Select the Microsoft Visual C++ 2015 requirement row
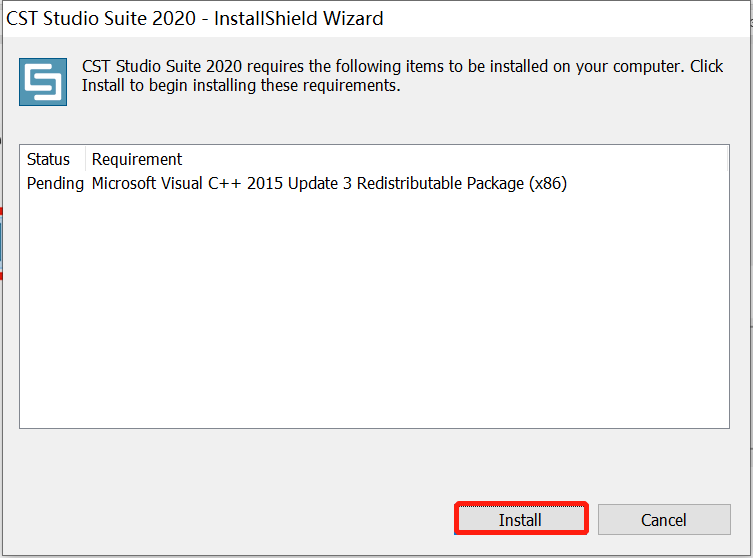 (329, 183)
